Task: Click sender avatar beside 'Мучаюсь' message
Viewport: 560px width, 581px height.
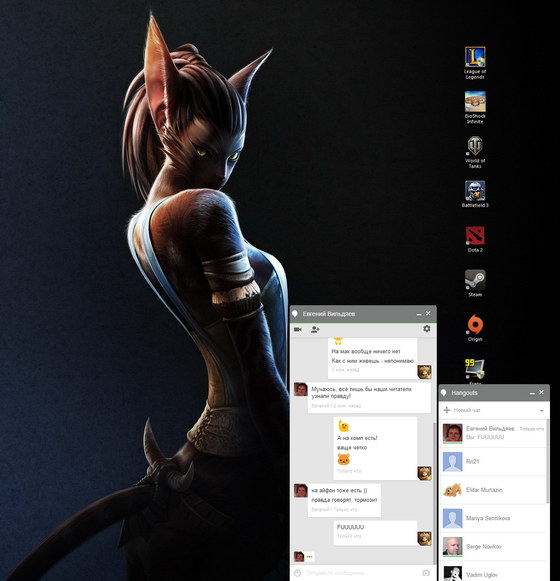Action: pyautogui.click(x=301, y=389)
